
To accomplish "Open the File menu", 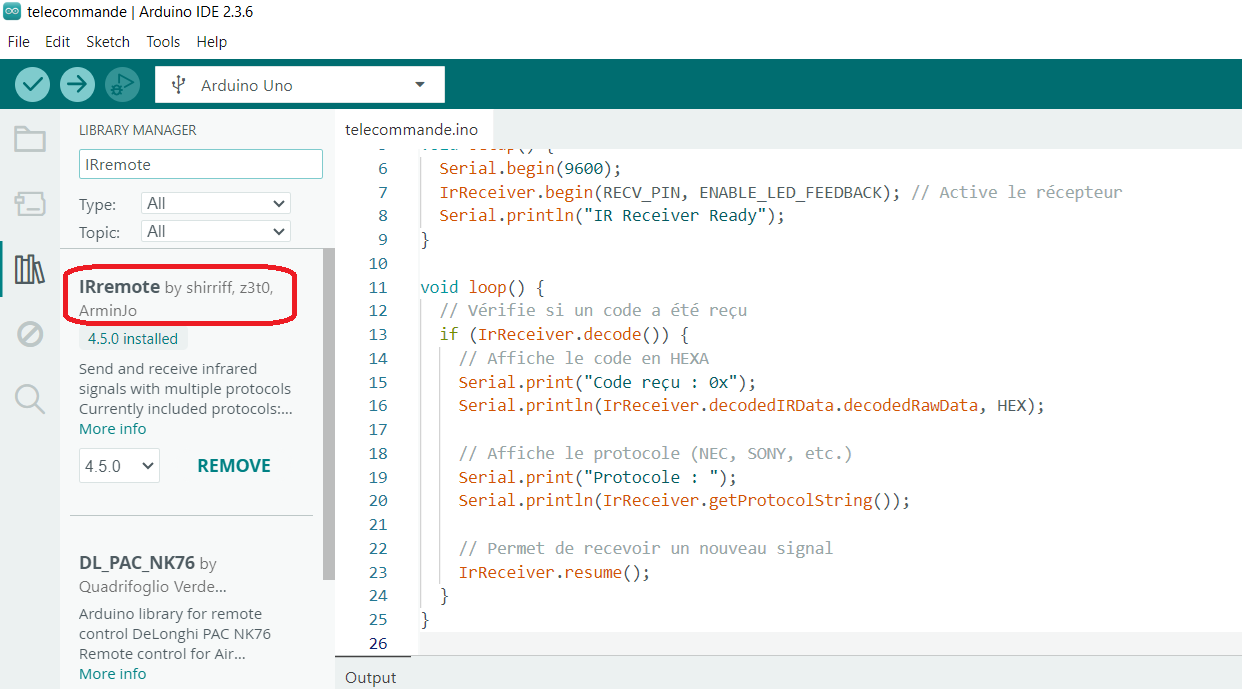I will (19, 42).
